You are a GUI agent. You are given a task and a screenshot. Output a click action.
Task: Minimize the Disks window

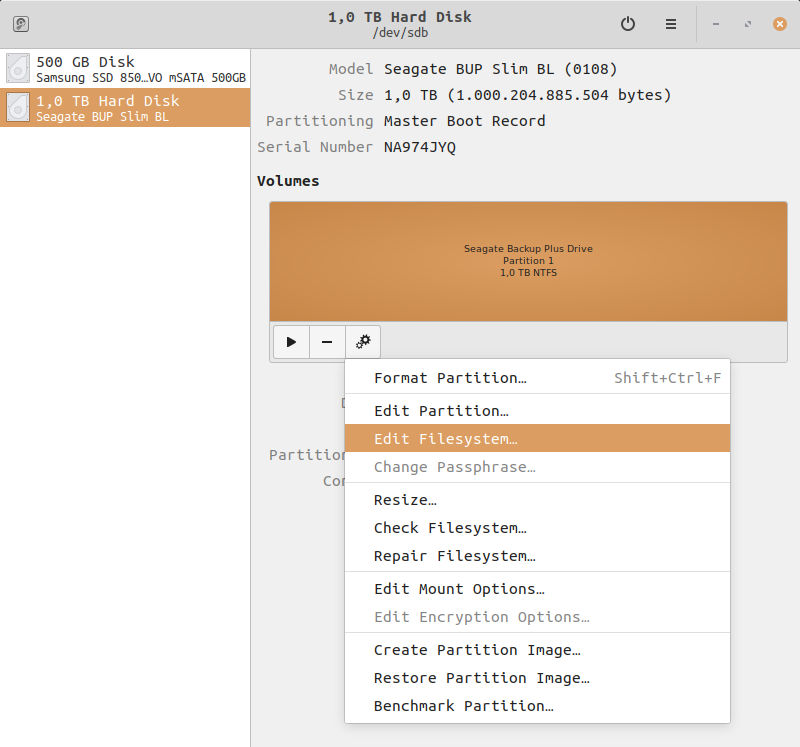coord(716,24)
